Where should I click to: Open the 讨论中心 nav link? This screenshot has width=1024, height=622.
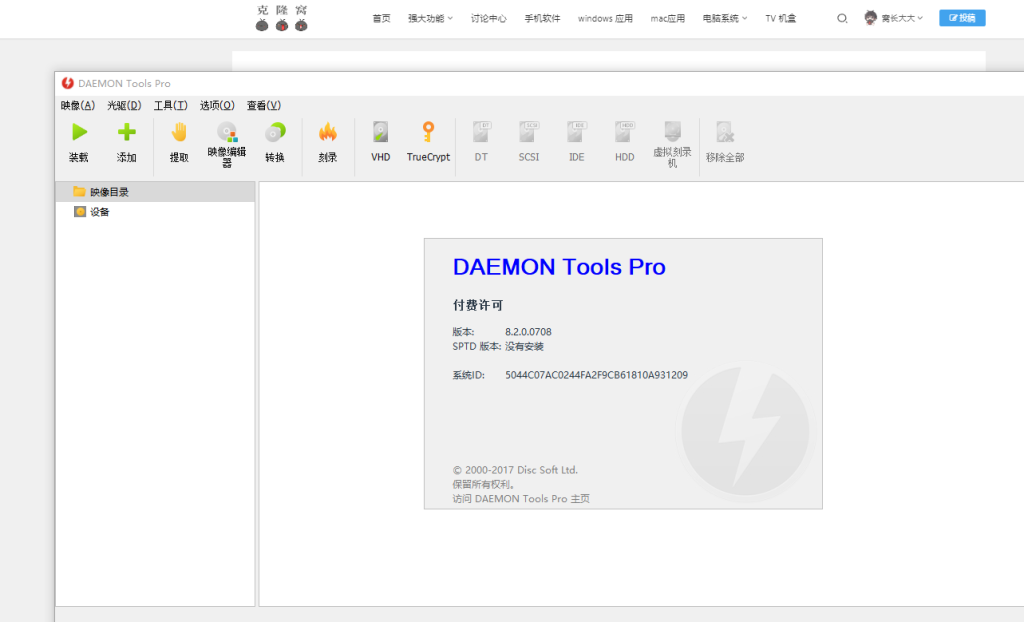point(488,18)
